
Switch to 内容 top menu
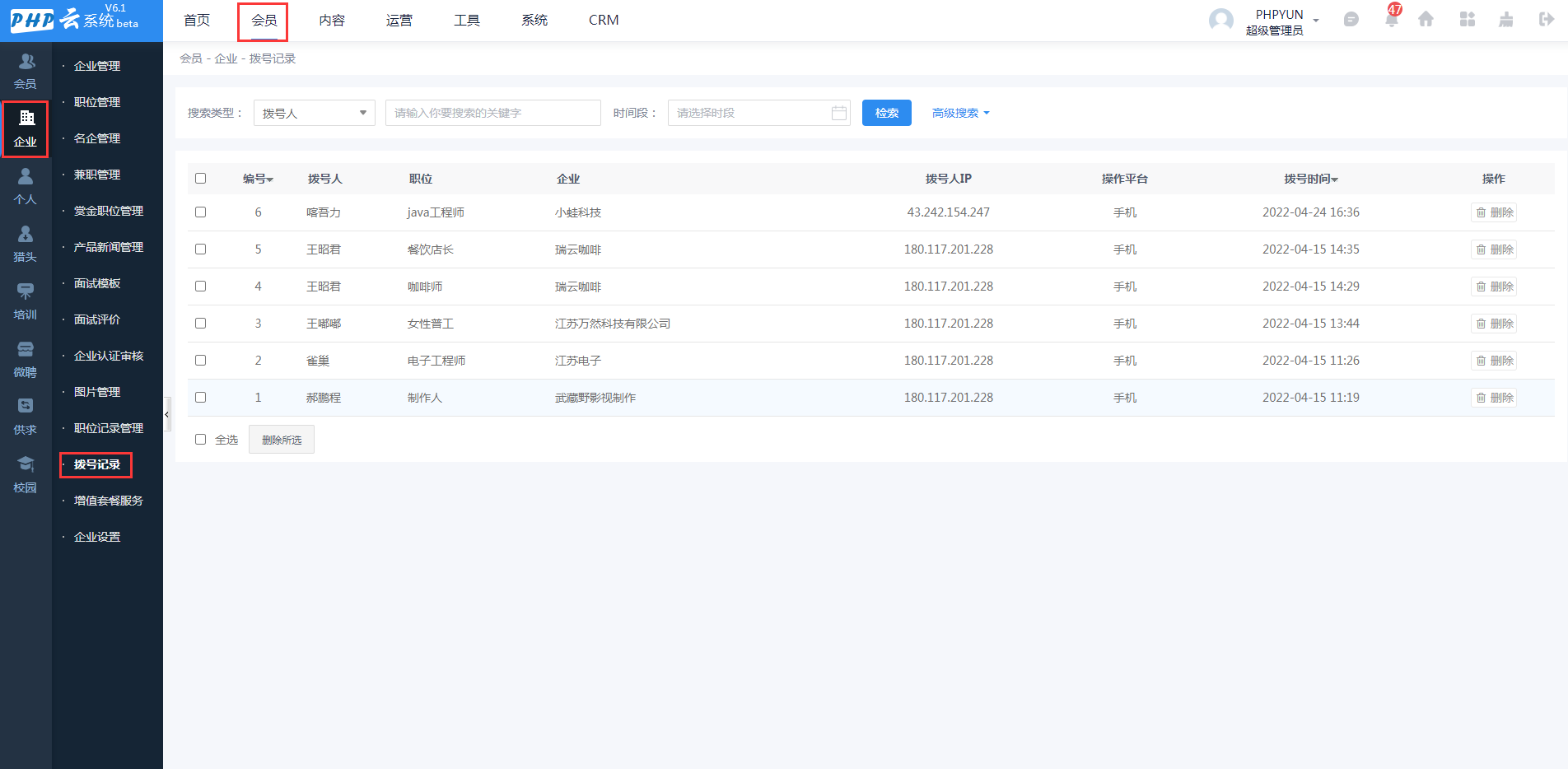(332, 21)
